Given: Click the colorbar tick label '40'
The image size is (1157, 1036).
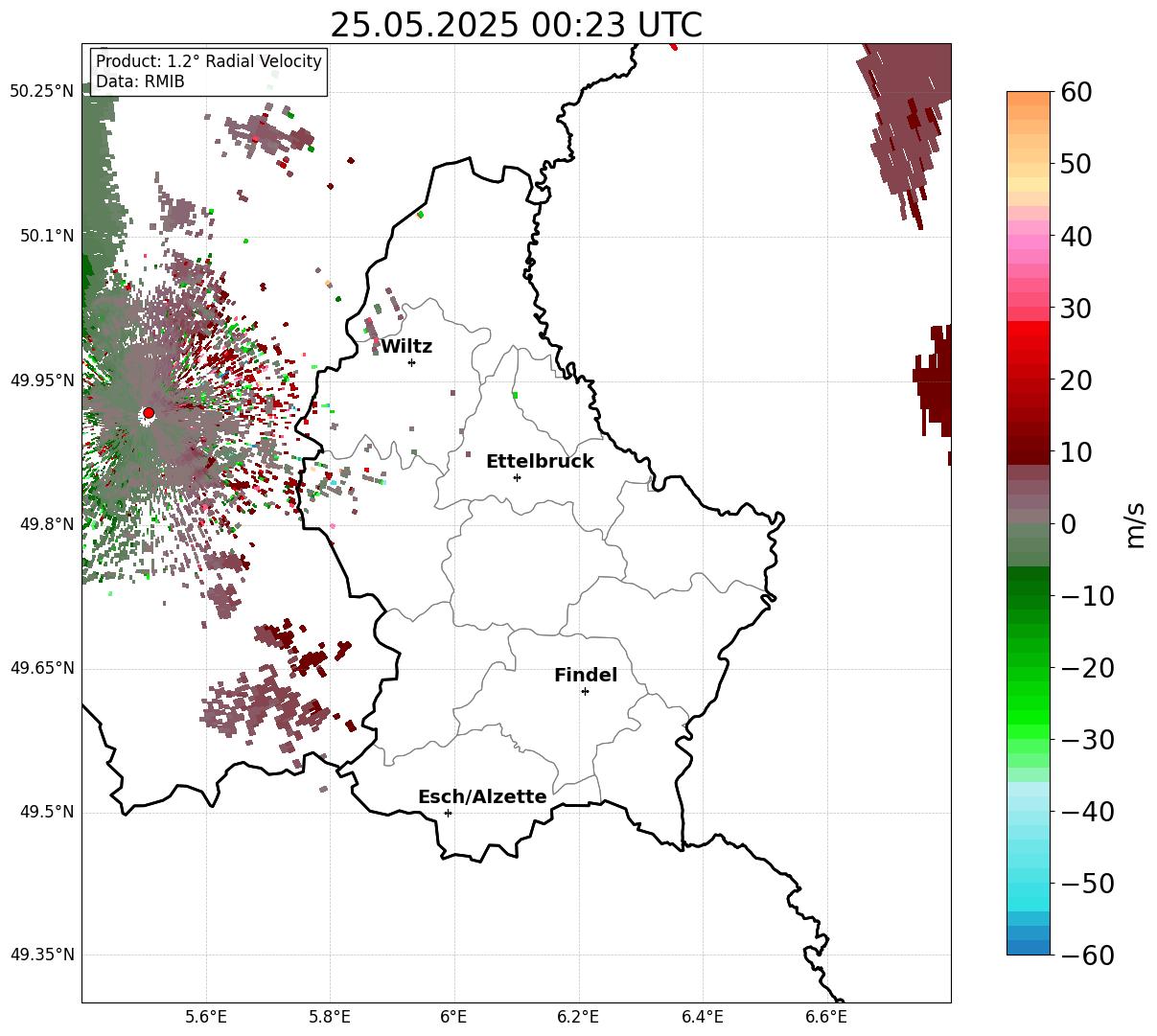Looking at the screenshot, I should point(1076,236).
